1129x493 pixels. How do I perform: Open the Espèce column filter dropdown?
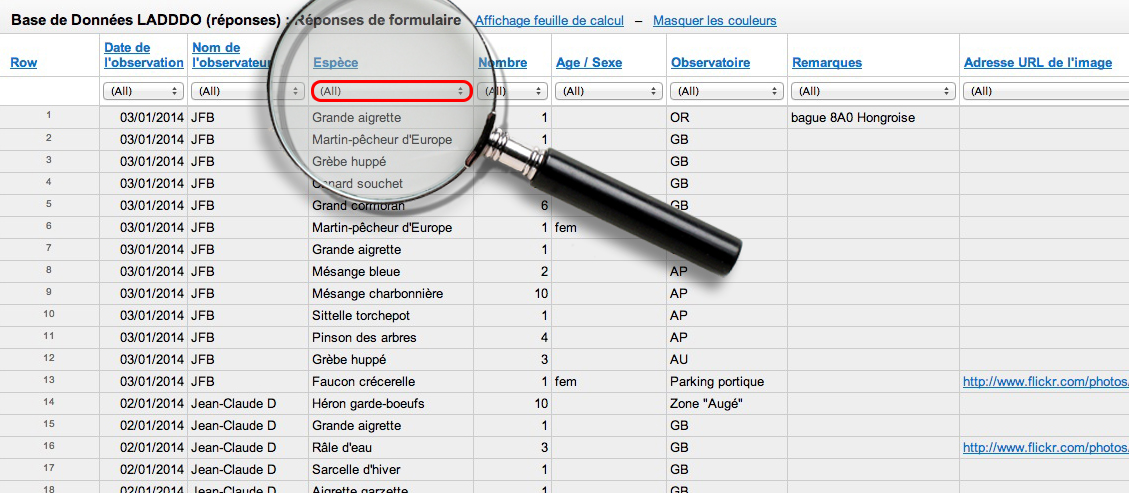pos(391,91)
